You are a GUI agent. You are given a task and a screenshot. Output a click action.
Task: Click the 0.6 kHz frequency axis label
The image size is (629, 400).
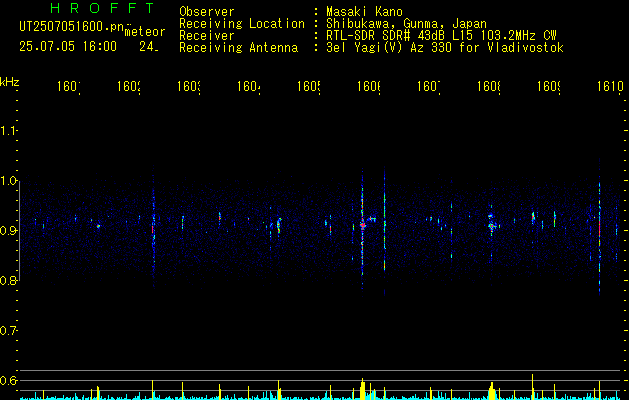coord(9,380)
